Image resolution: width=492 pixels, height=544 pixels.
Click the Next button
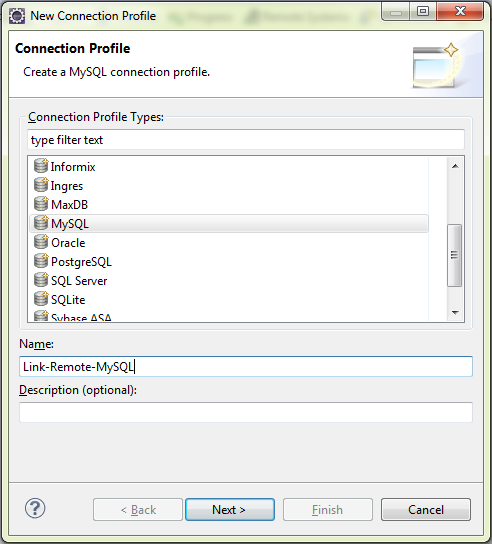tap(230, 510)
